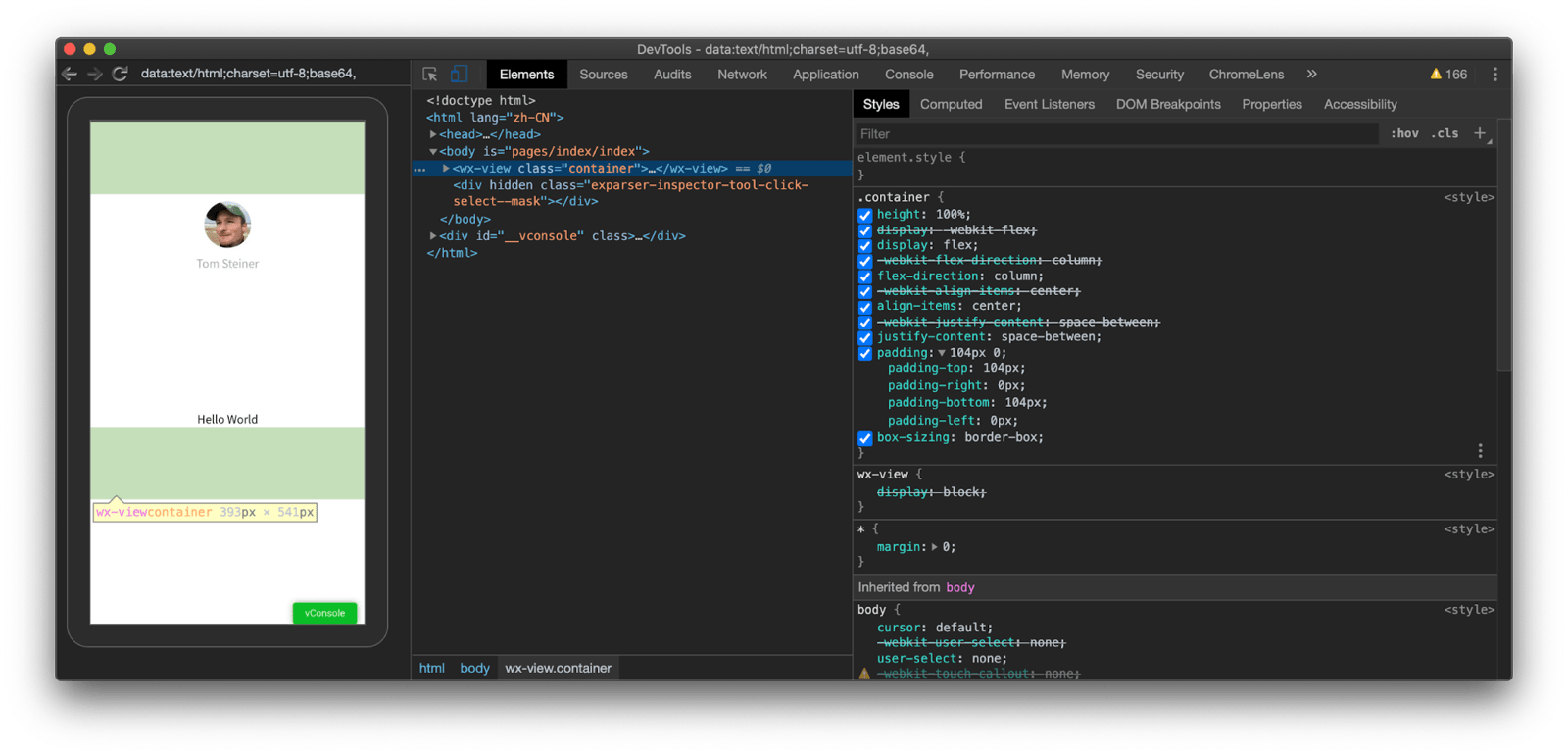Viewport: 1568px width, 755px height.
Task: Disable the box-sizing: border-box checkbox
Action: 865,438
